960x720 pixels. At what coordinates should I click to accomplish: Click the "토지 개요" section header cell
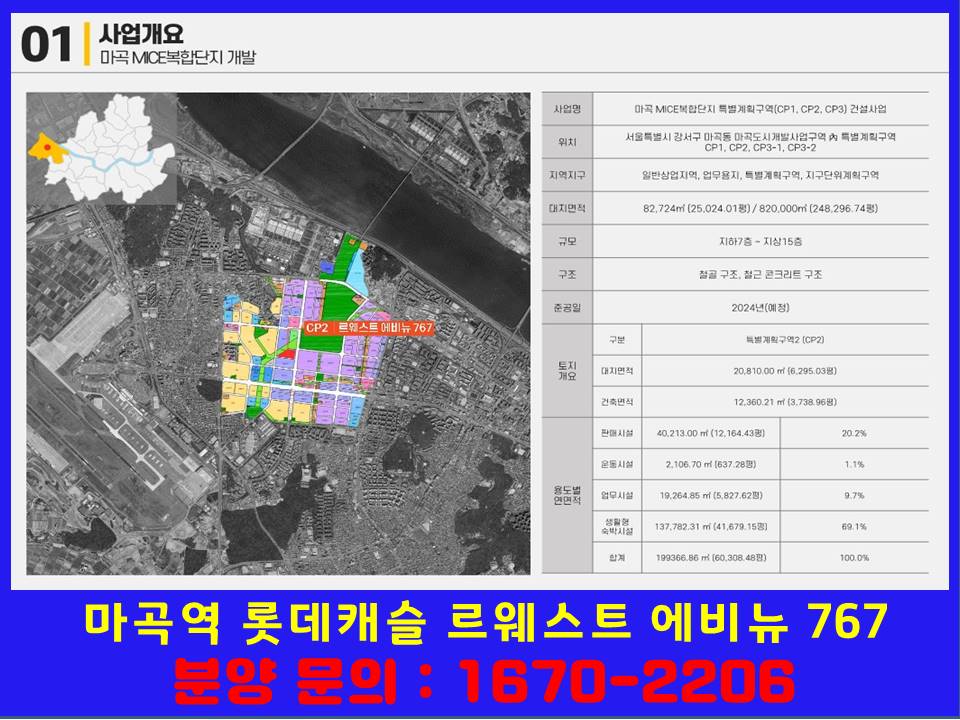click(x=567, y=370)
